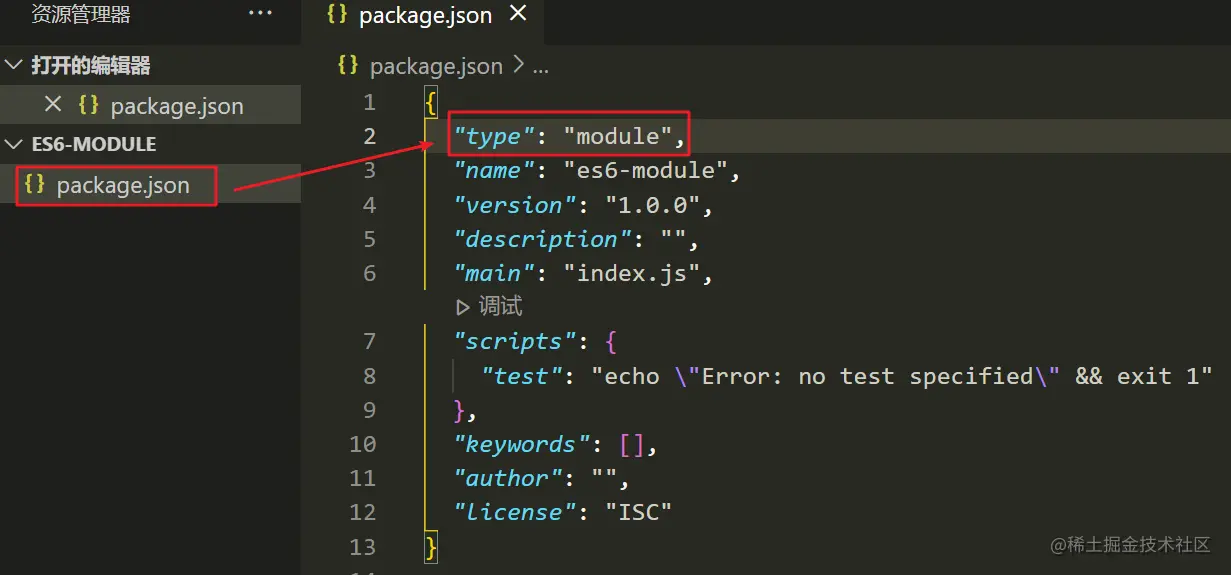Click the package.json breadcrumb item
The image size is (1231, 575).
436,66
